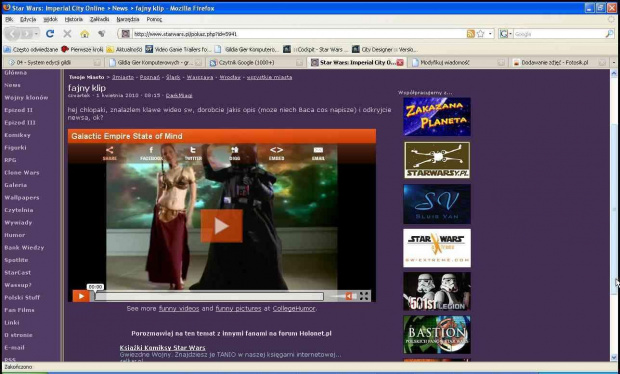This screenshot has width=620, height=374.
Task: Select the Warszawa city link
Action: pos(200,77)
